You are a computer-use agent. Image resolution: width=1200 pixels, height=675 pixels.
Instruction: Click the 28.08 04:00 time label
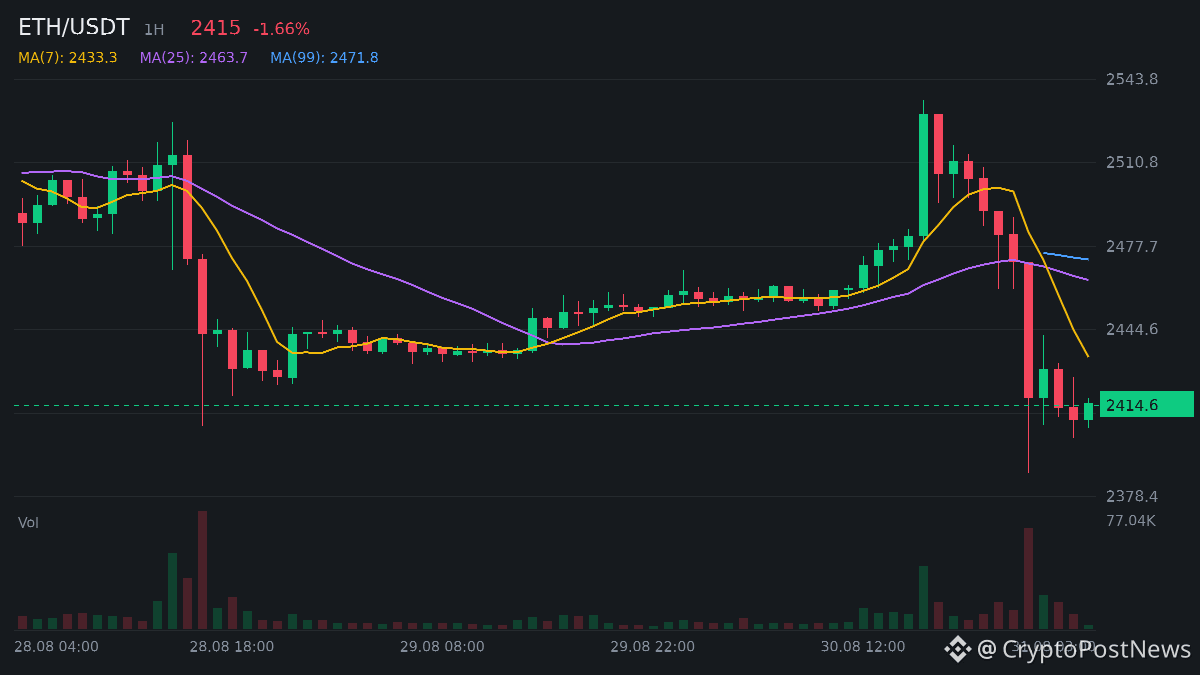coord(56,646)
